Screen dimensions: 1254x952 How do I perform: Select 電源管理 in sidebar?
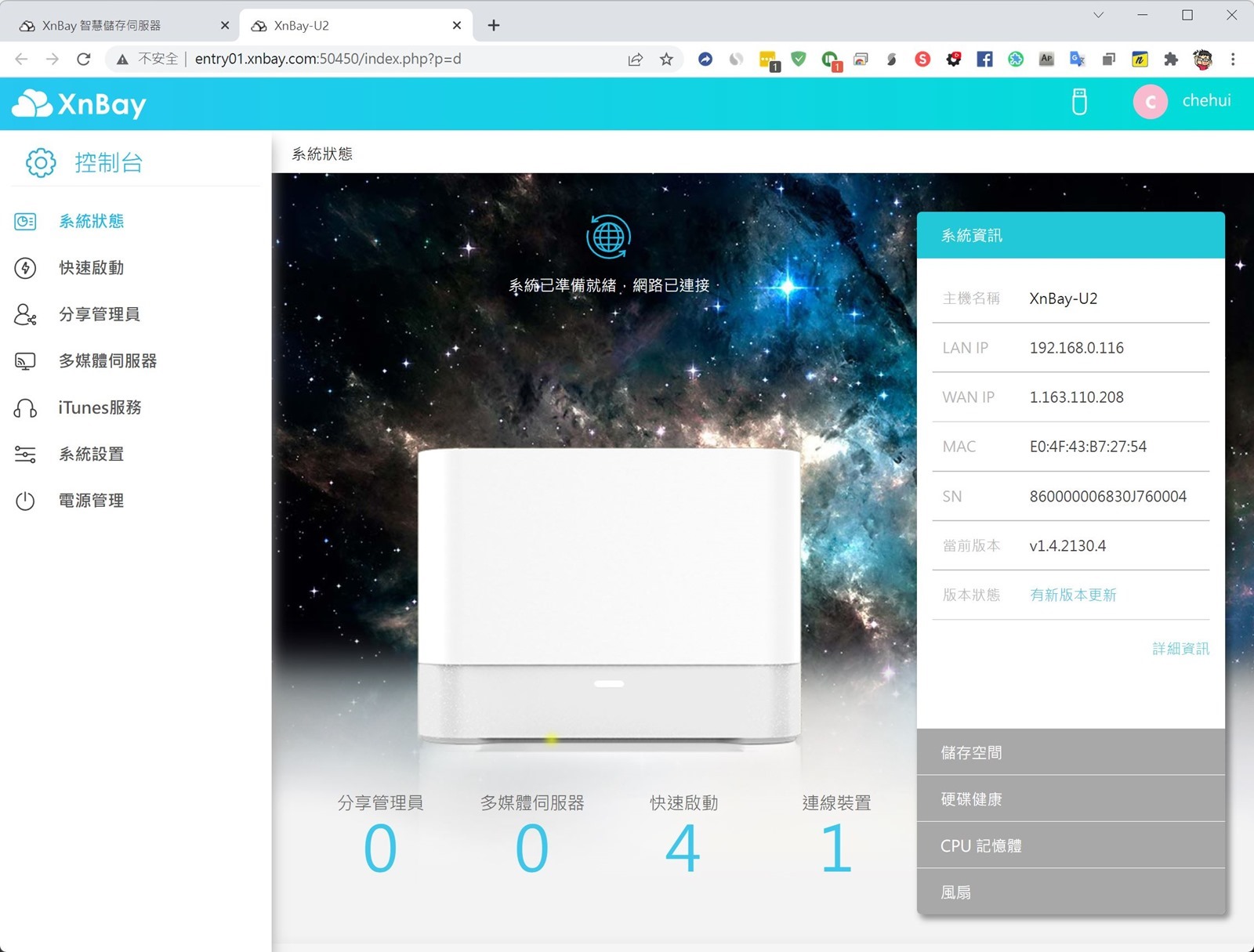click(91, 501)
